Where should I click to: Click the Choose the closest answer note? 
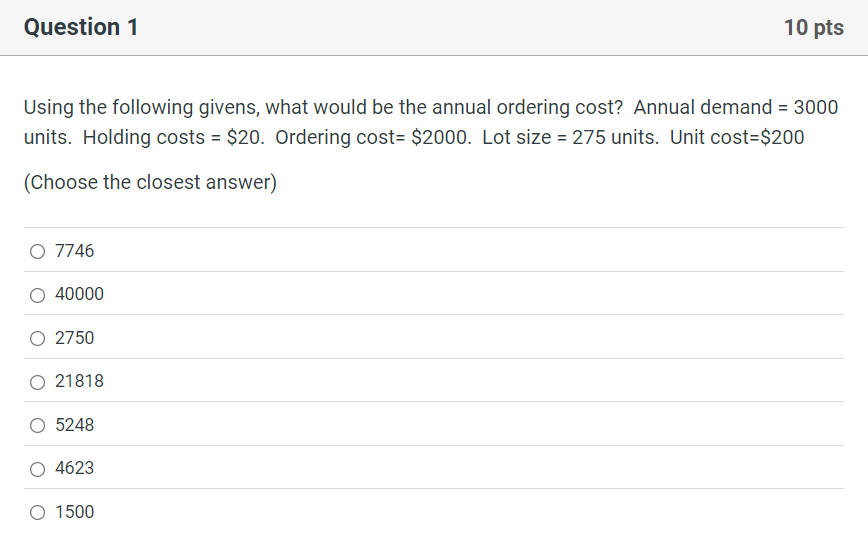pyautogui.click(x=150, y=182)
